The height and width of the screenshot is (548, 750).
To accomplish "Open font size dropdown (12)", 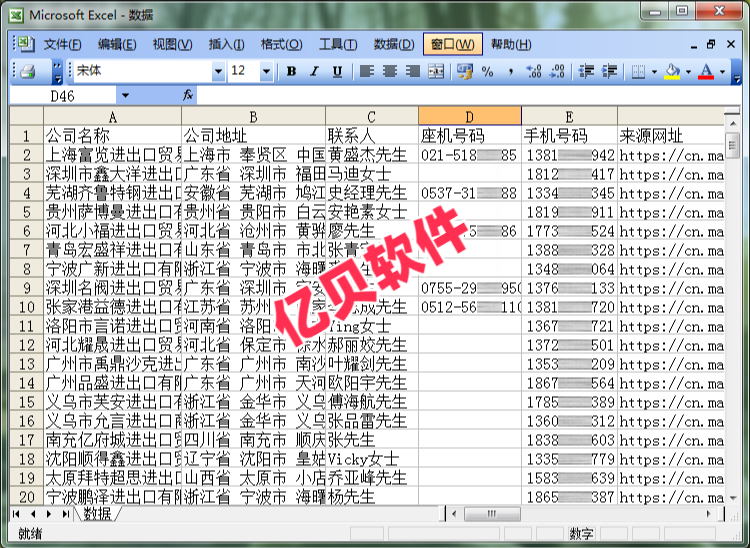I will pyautogui.click(x=266, y=72).
